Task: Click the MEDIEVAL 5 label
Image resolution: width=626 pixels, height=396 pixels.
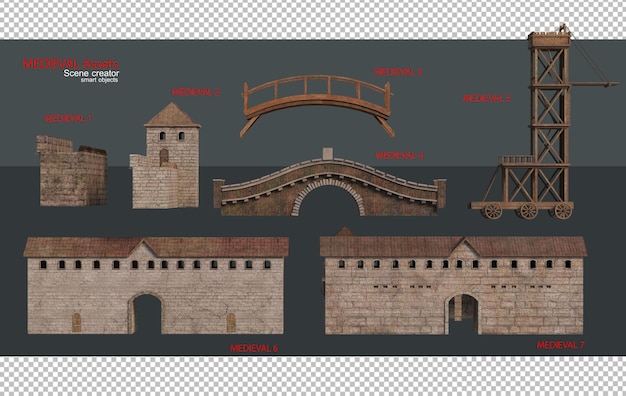Action: (487, 98)
